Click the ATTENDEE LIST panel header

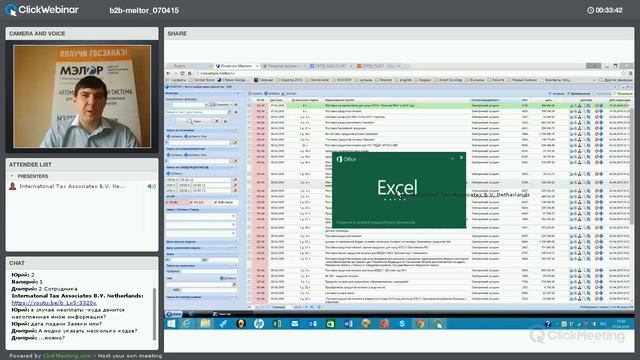click(x=82, y=164)
